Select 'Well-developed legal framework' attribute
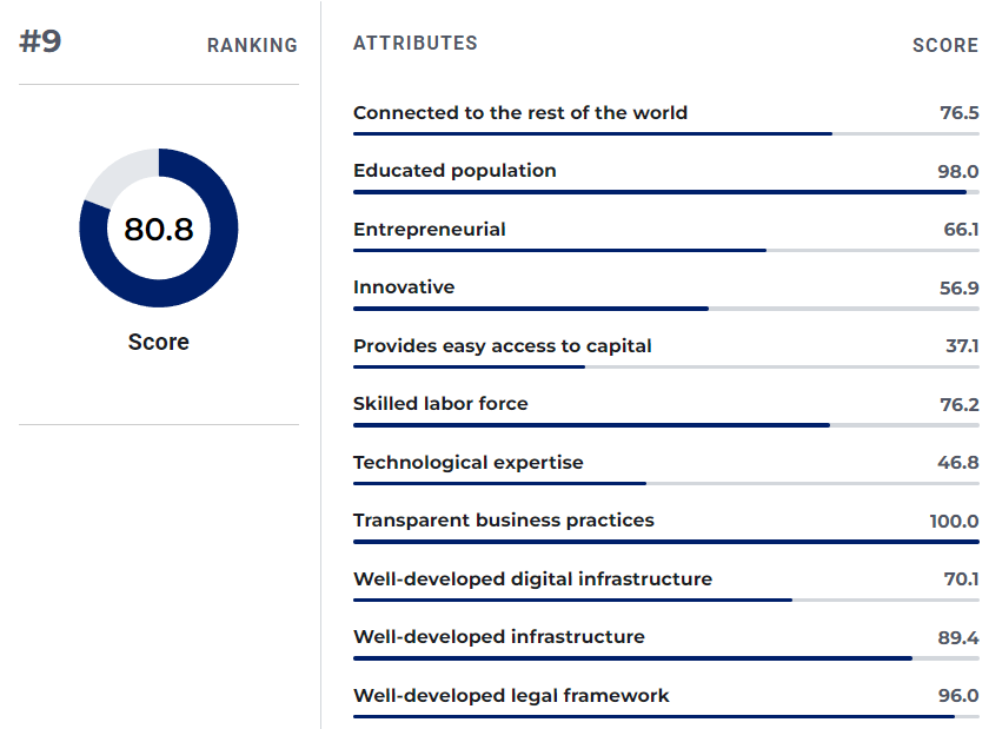This screenshot has height=729, width=997. click(x=511, y=695)
